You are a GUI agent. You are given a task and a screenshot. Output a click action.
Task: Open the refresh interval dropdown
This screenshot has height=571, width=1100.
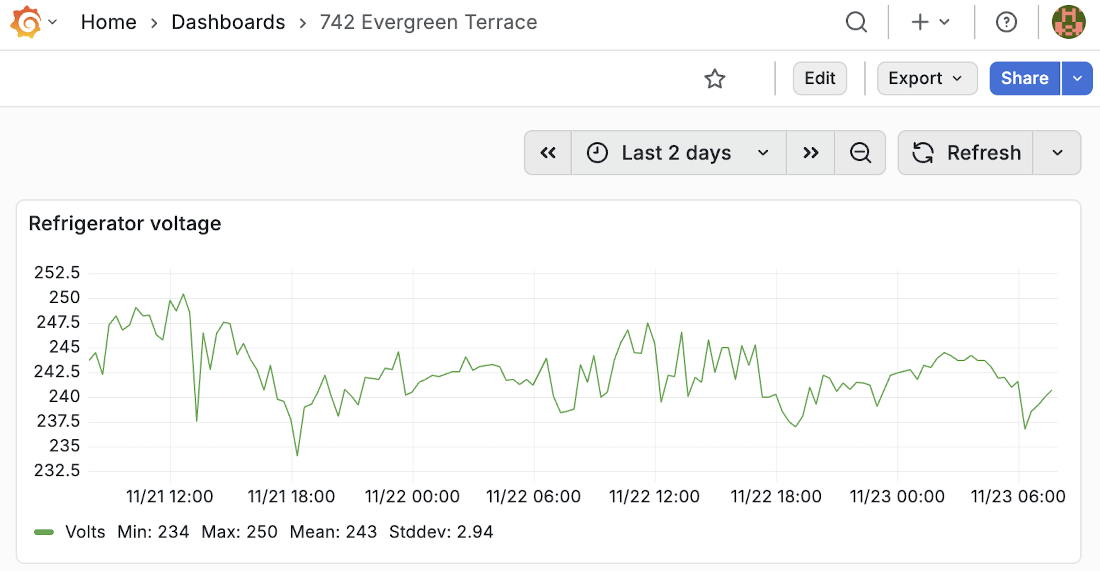pyautogui.click(x=1057, y=153)
